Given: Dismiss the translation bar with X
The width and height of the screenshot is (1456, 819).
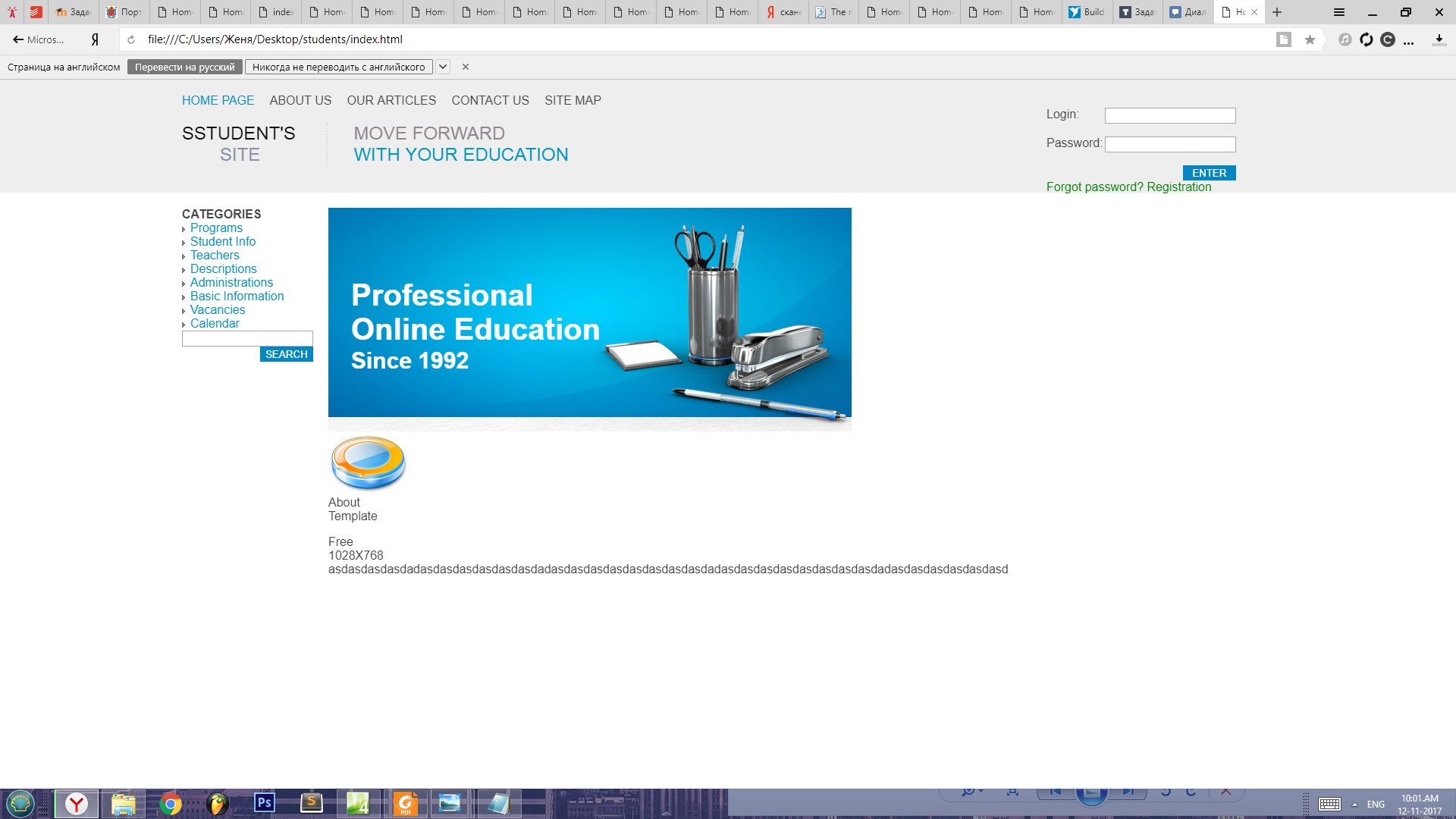Looking at the screenshot, I should (x=466, y=67).
